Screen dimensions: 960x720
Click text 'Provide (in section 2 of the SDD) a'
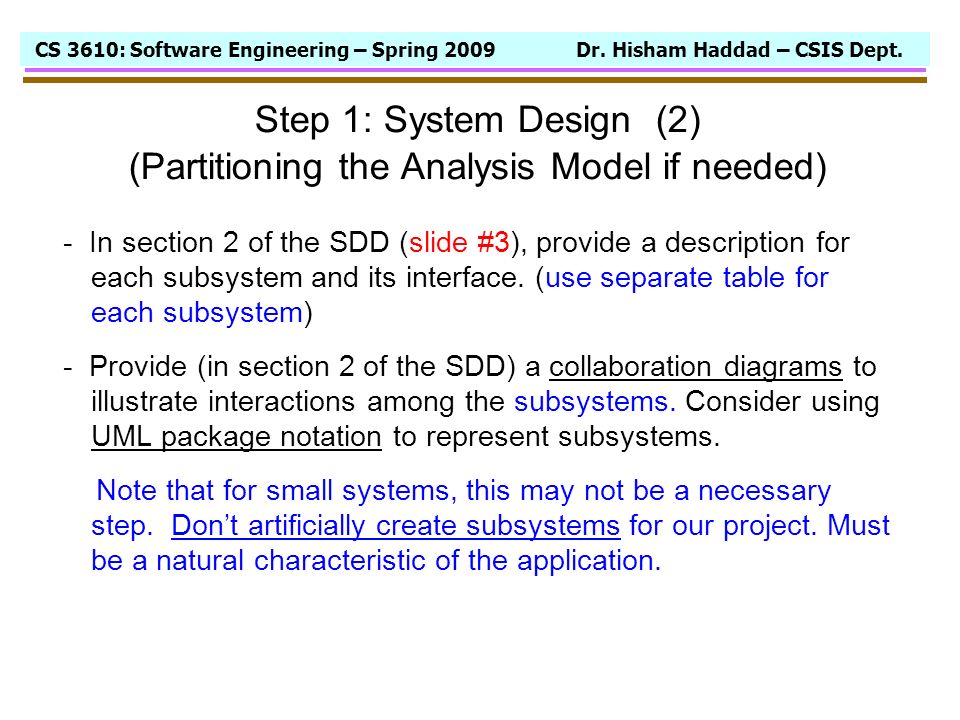click(x=315, y=367)
